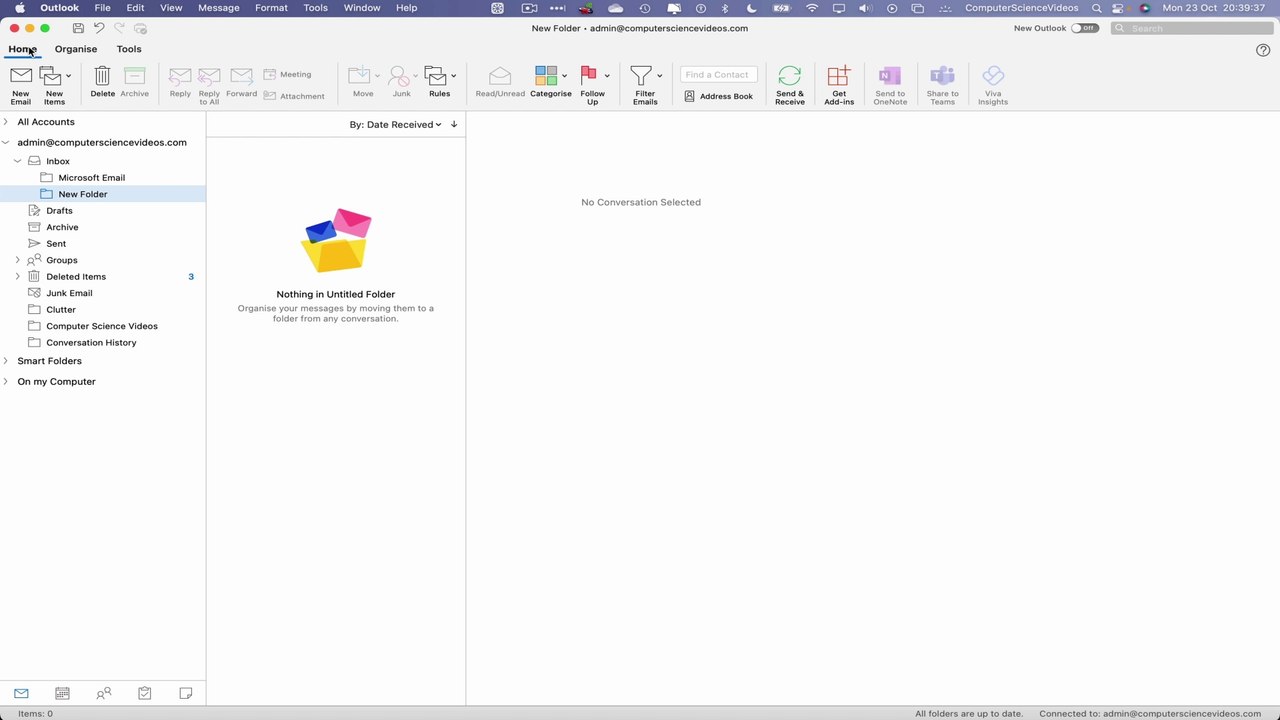This screenshot has width=1280, height=720.
Task: Open Viva Insights
Action: point(993,85)
